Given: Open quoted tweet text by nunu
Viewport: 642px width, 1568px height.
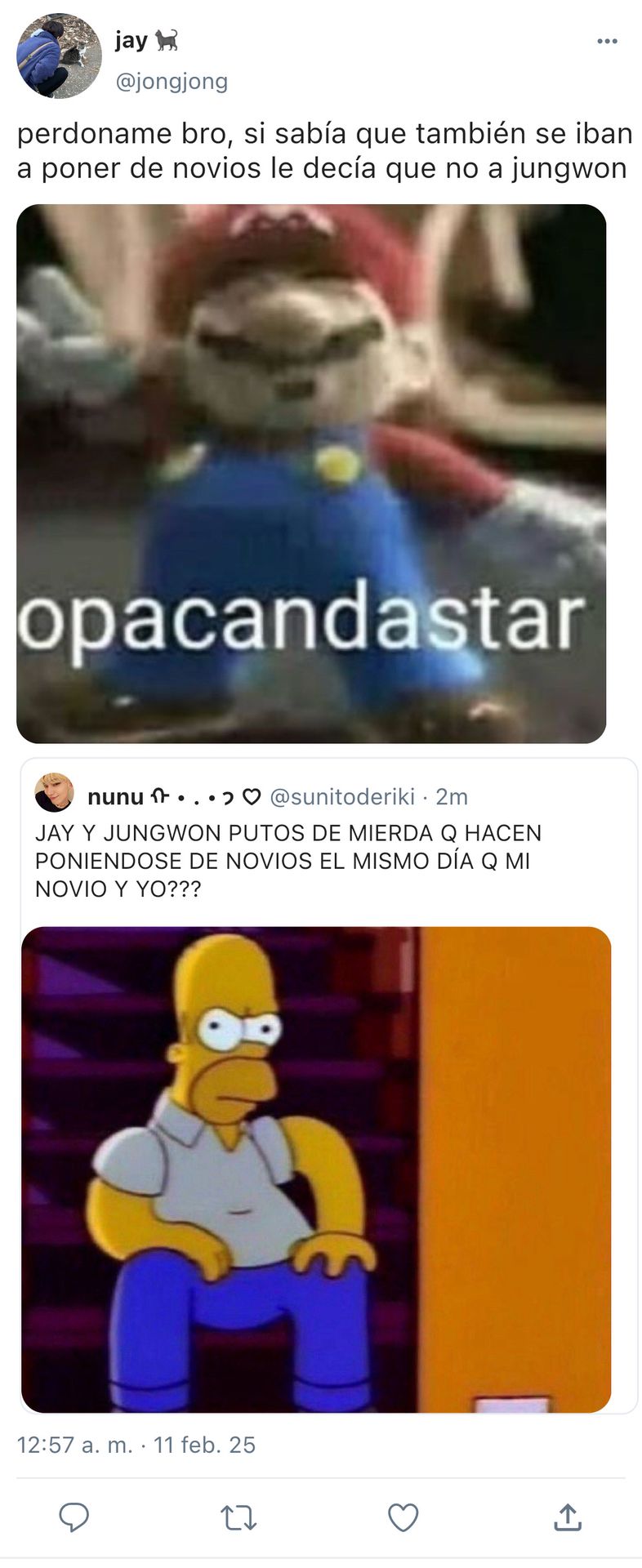Looking at the screenshot, I should pos(288,861).
